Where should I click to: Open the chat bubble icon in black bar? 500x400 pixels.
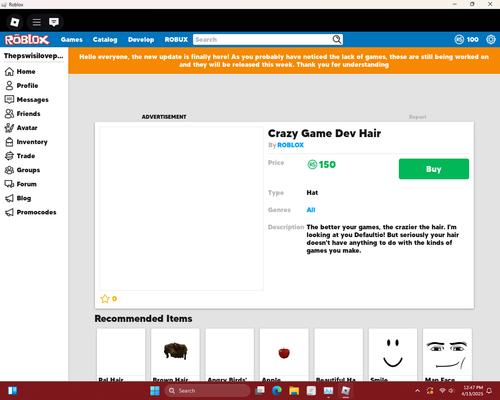[54, 22]
